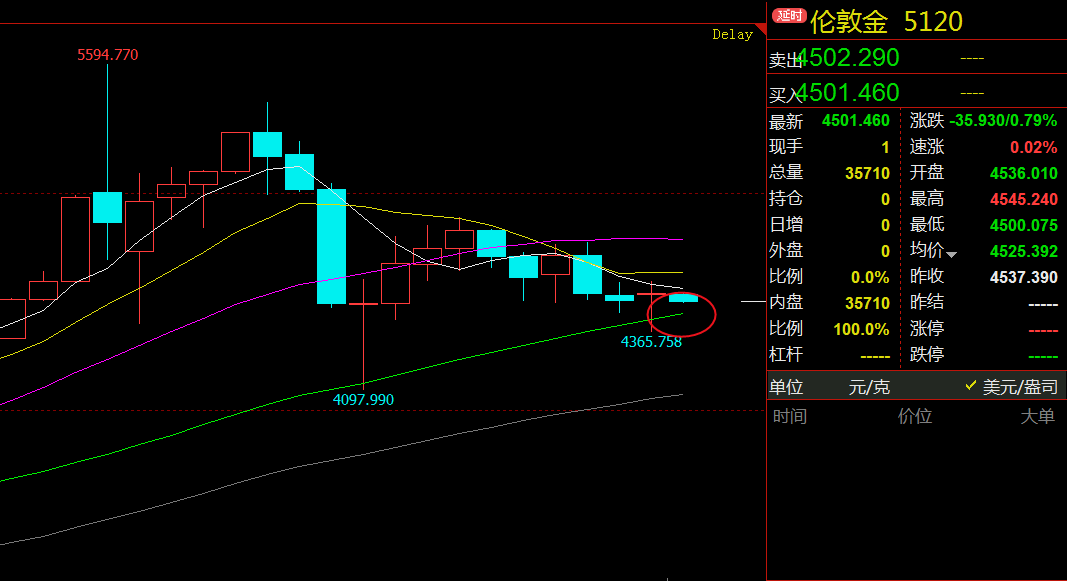This screenshot has width=1067, height=581.
Task: Click the 时间 column header
Action: (790, 416)
